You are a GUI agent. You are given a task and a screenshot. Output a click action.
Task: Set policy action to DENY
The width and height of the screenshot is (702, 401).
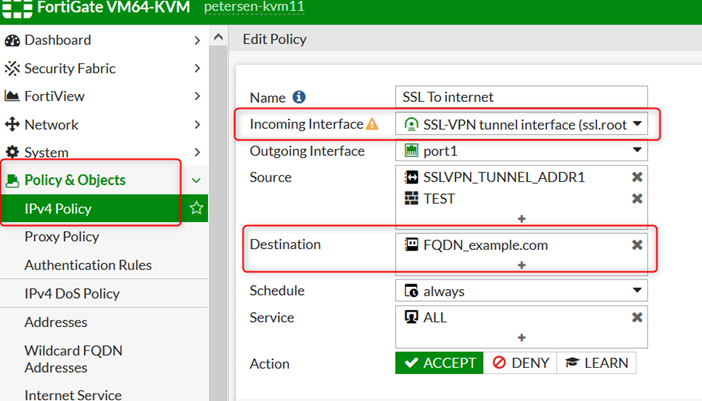(520, 363)
